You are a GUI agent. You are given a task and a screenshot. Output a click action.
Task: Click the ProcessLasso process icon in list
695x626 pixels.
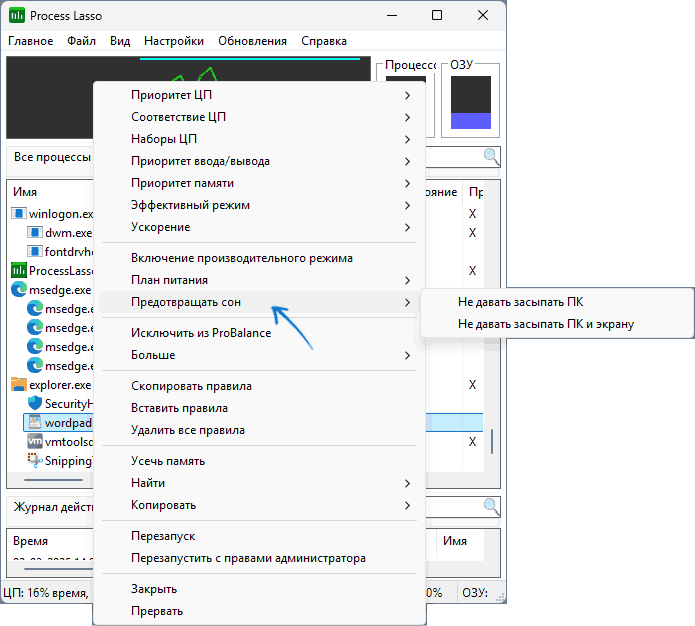pos(19,270)
